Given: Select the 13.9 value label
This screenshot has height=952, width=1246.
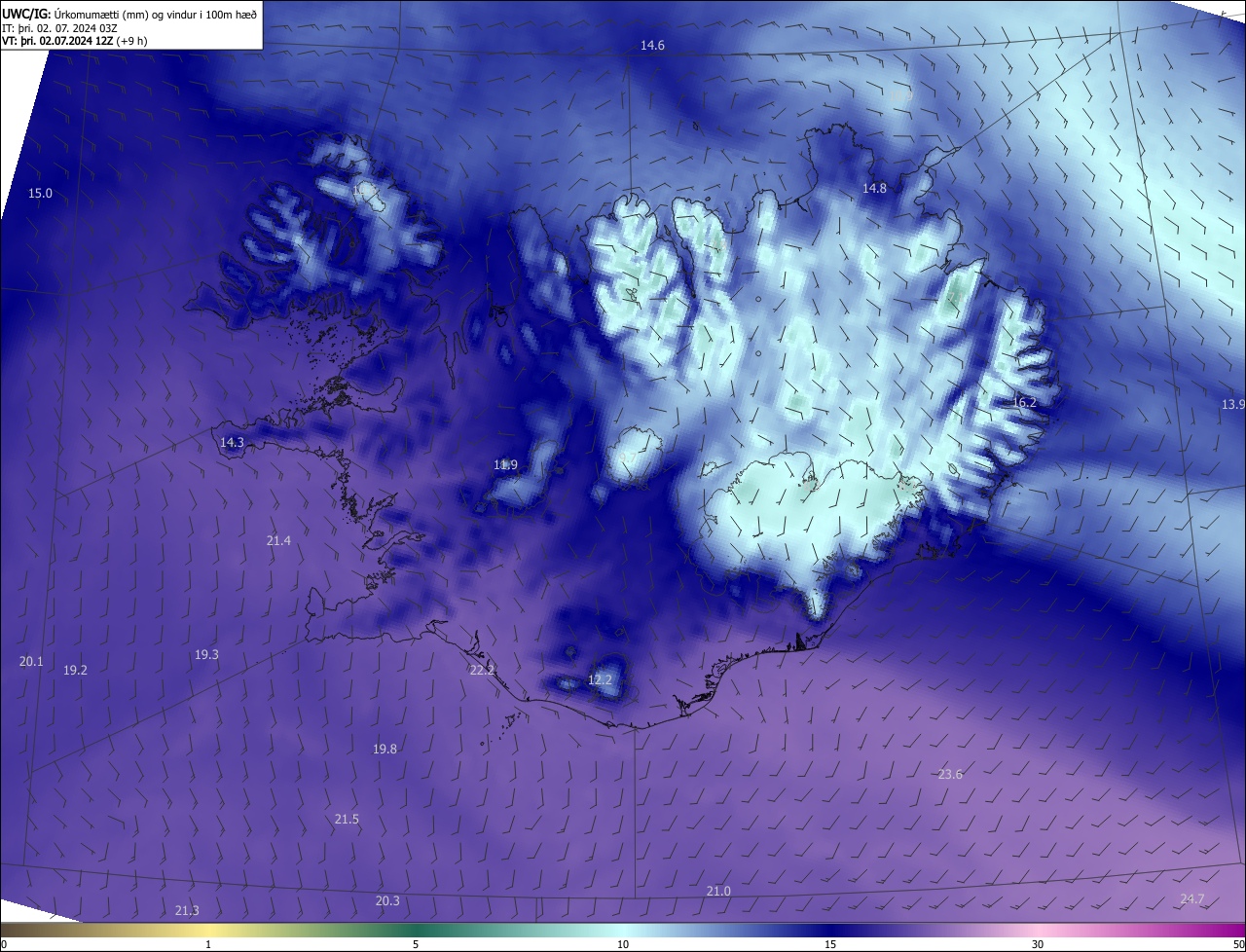Looking at the screenshot, I should coord(1233,404).
